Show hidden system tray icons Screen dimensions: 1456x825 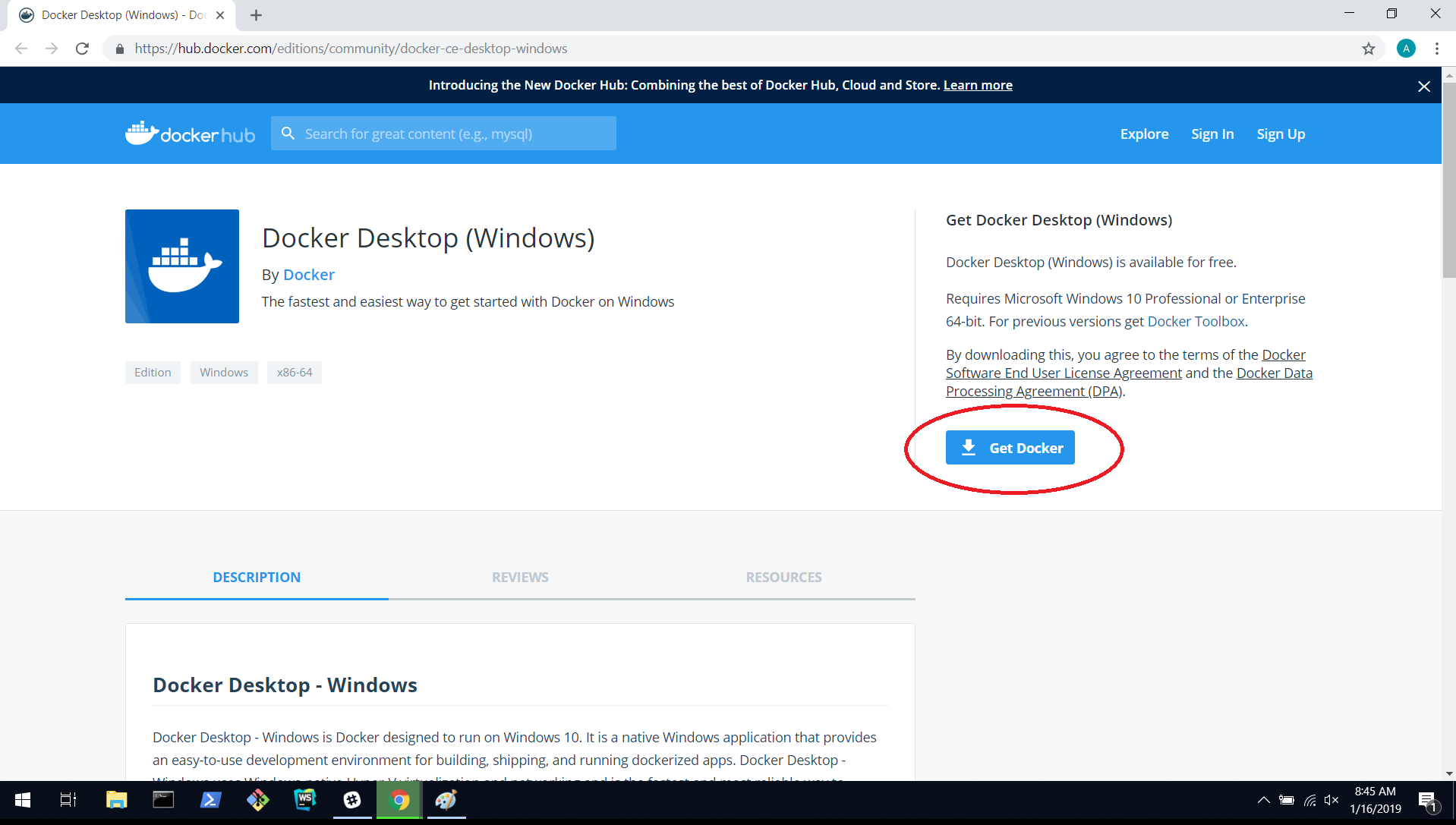1263,800
